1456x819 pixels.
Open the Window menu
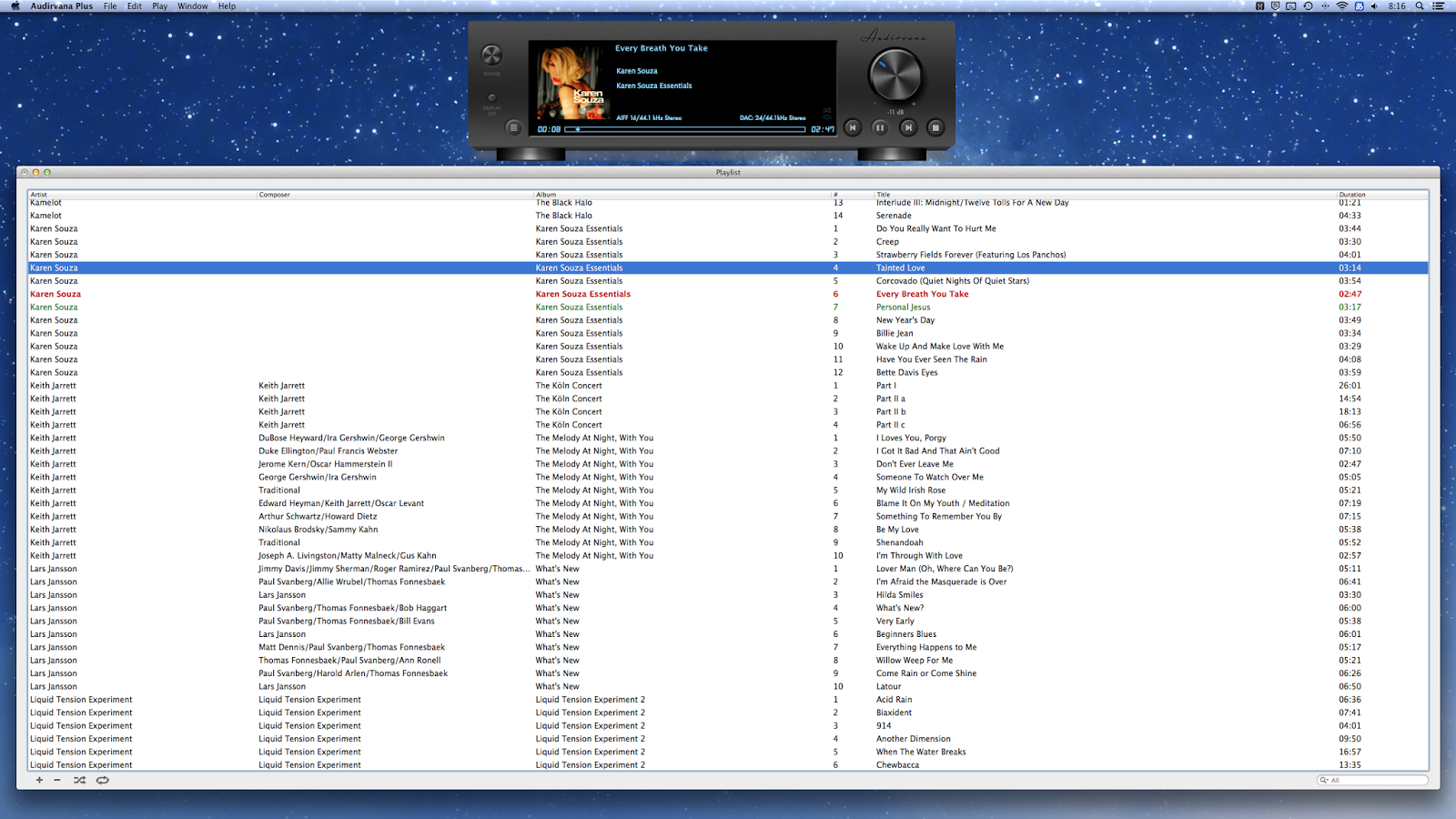coord(193,6)
